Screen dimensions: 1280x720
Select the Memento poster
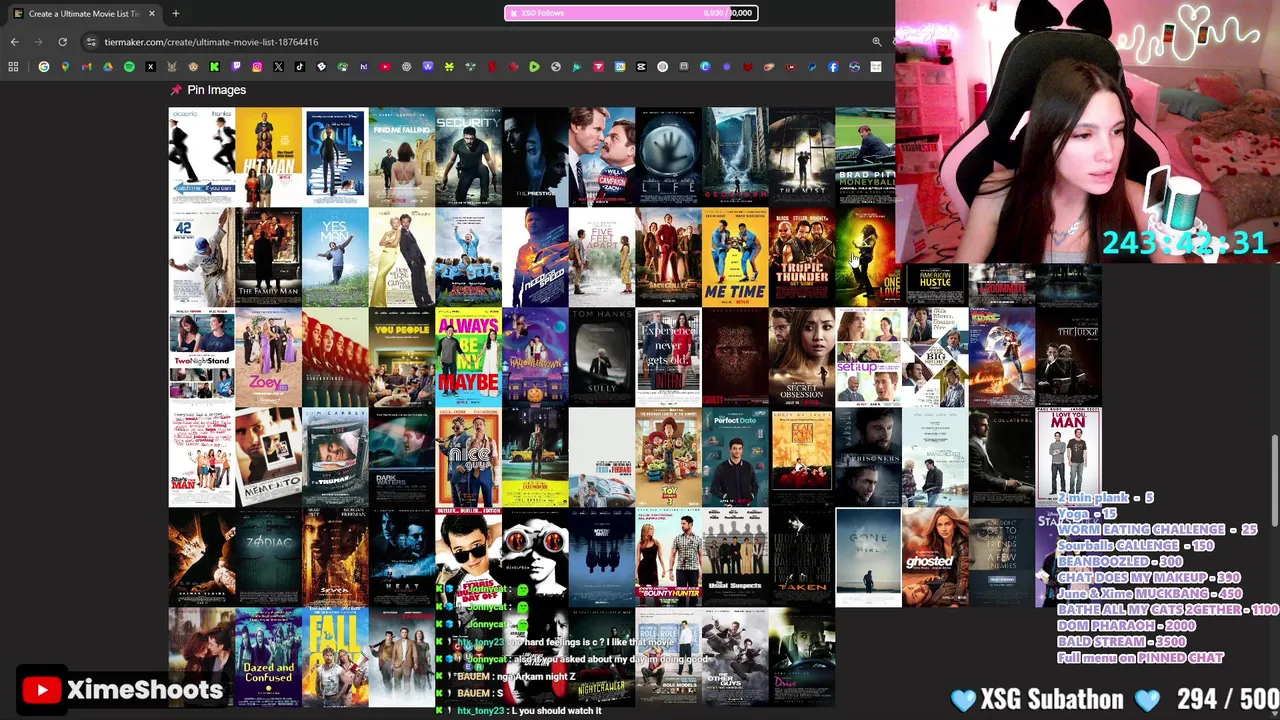coord(268,457)
